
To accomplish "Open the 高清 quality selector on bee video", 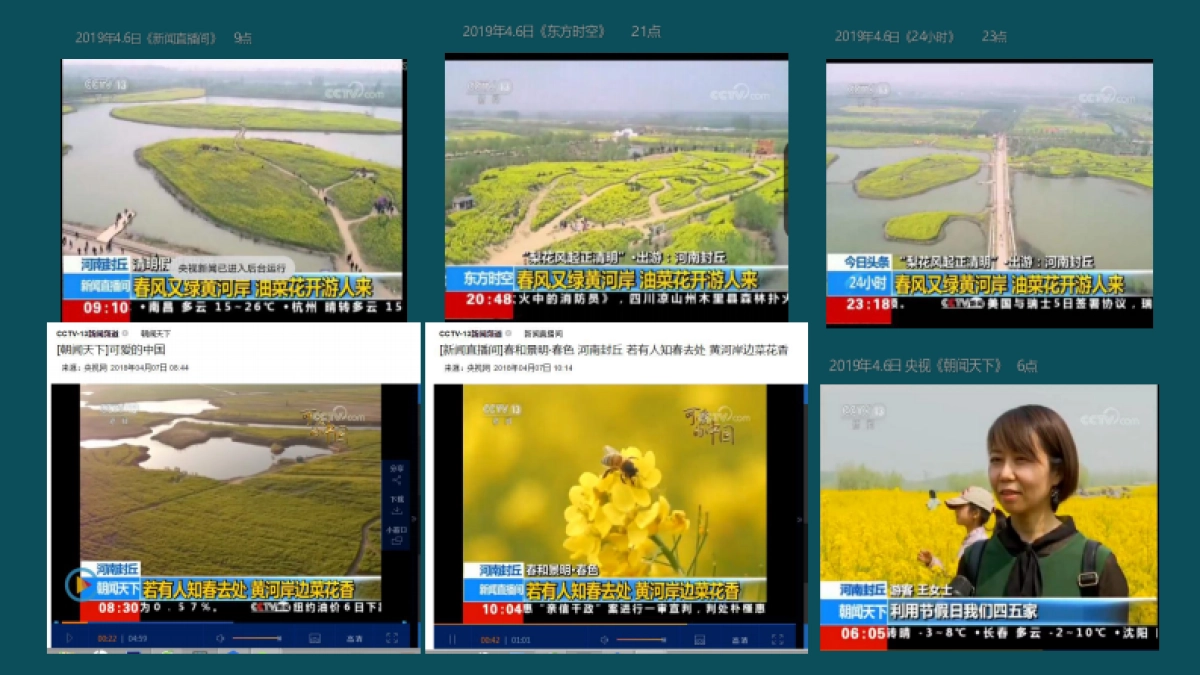I will 739,639.
